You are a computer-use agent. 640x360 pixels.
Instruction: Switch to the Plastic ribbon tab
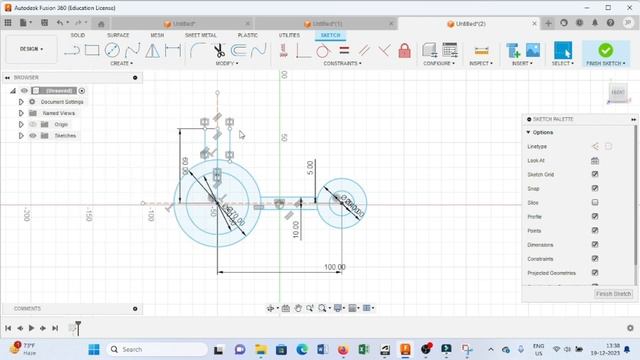click(247, 36)
